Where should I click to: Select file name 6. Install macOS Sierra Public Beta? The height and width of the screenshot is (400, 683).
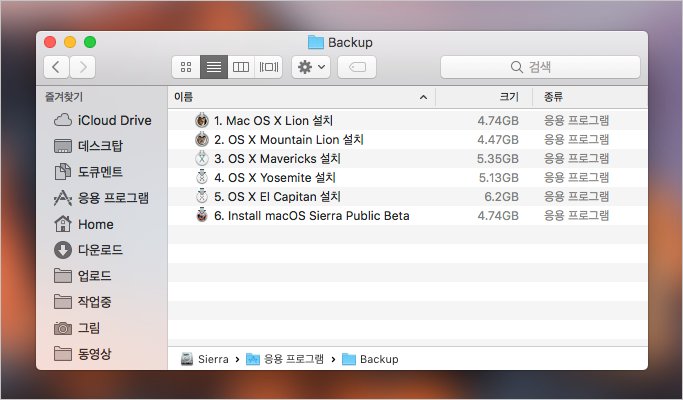click(x=312, y=216)
